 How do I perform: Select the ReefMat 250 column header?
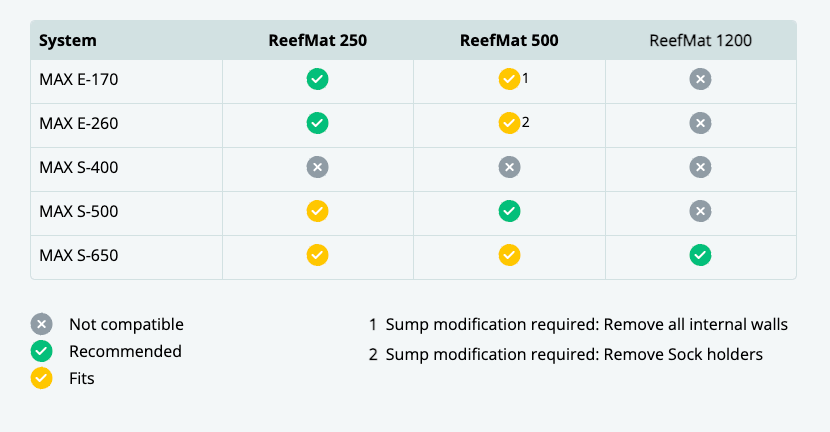coord(318,41)
